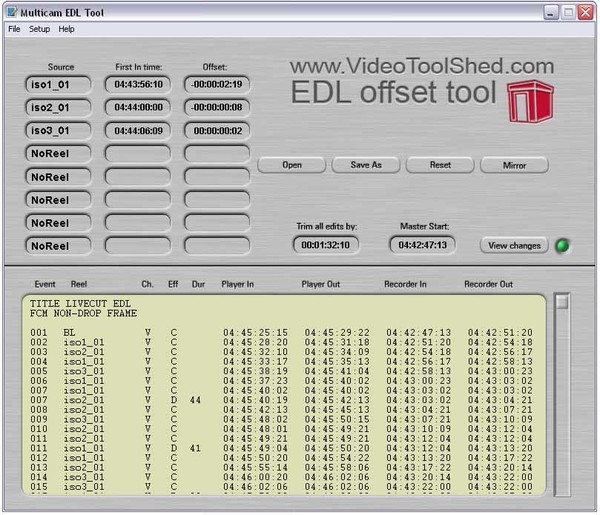Screen dimensions: 600x515
Task: Select event 013 iso2_01 row
Action: 282,468
